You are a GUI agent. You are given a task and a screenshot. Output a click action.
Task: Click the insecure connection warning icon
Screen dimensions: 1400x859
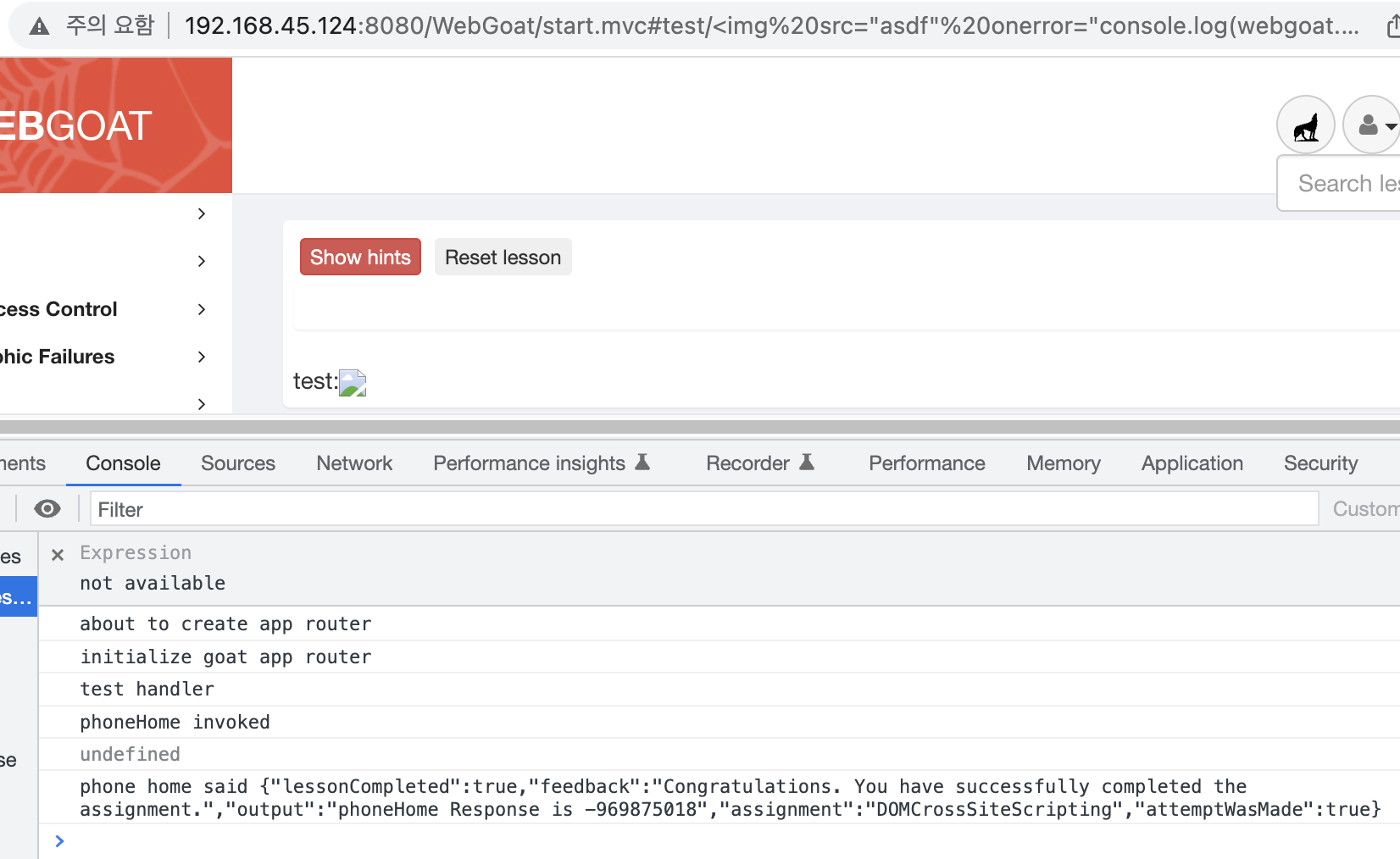39,26
